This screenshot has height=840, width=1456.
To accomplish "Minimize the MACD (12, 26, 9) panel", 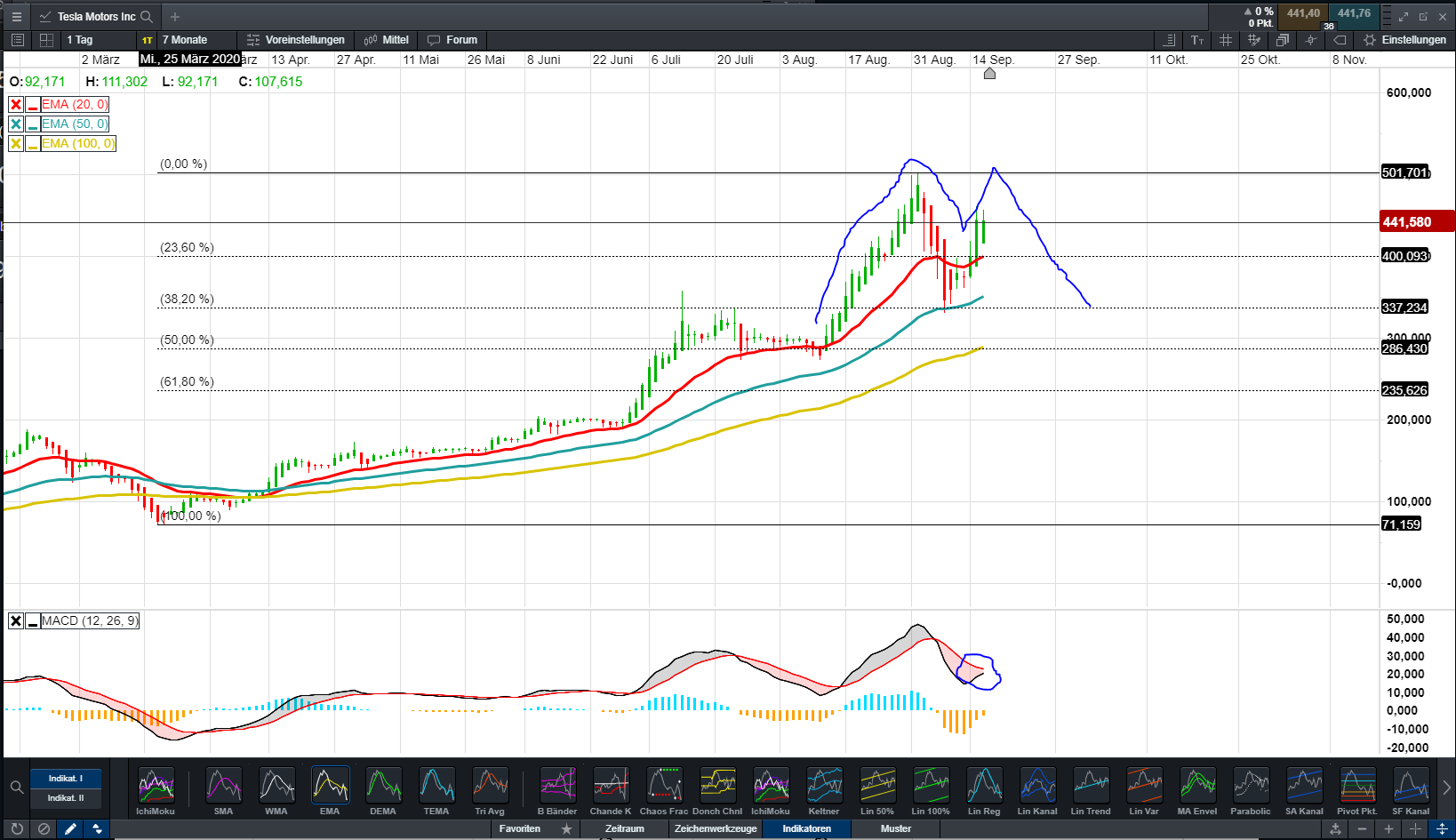I will pos(32,621).
